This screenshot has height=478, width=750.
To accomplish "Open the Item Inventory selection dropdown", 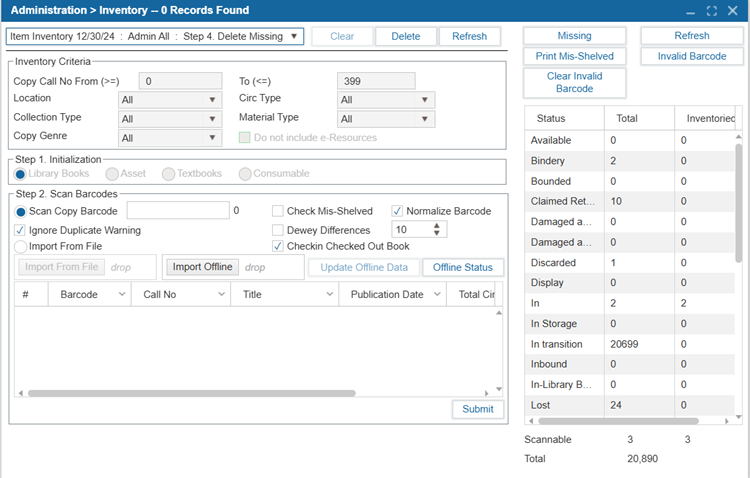I will pos(154,36).
